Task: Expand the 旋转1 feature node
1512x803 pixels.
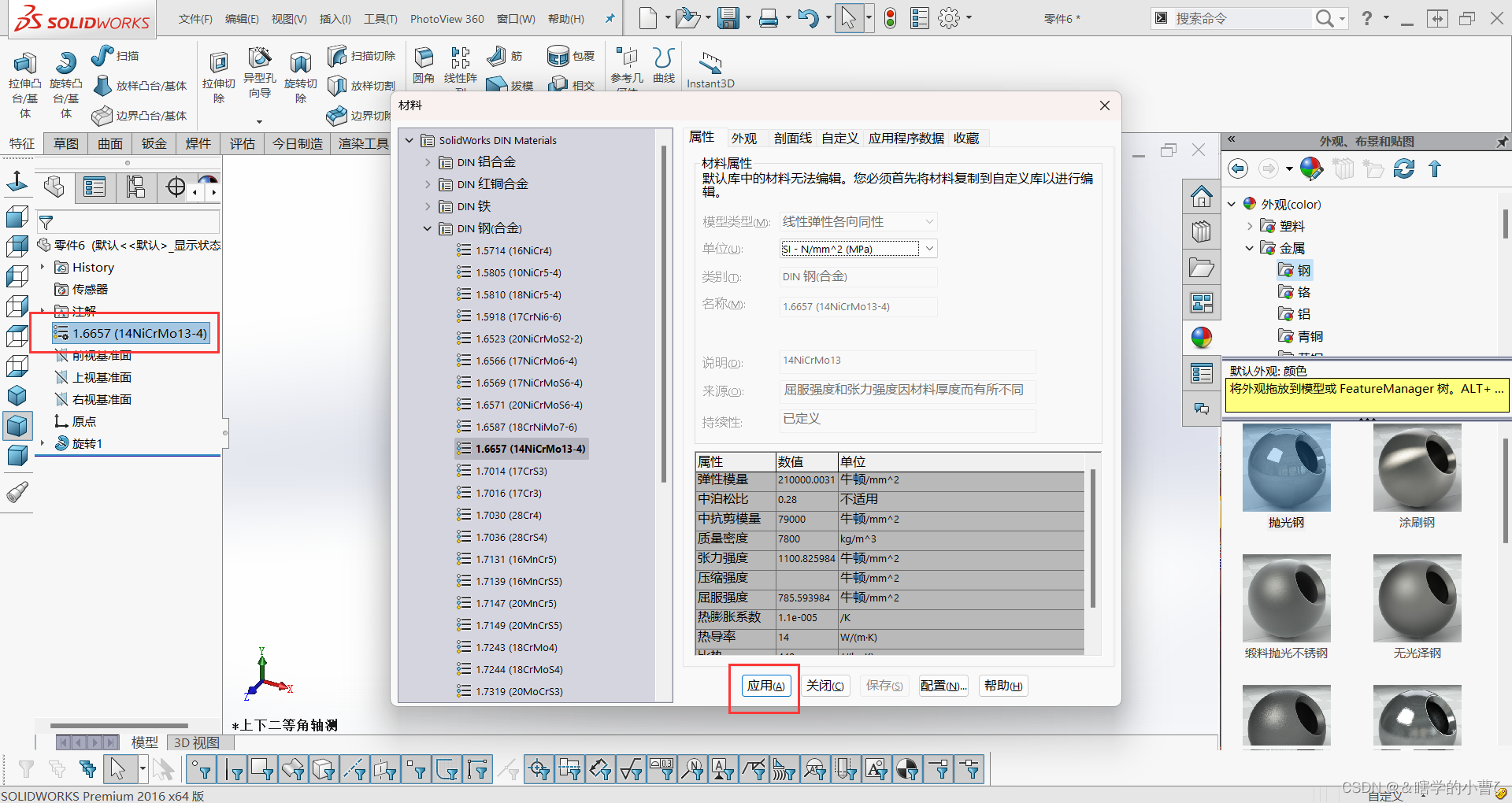Action: pyautogui.click(x=43, y=443)
